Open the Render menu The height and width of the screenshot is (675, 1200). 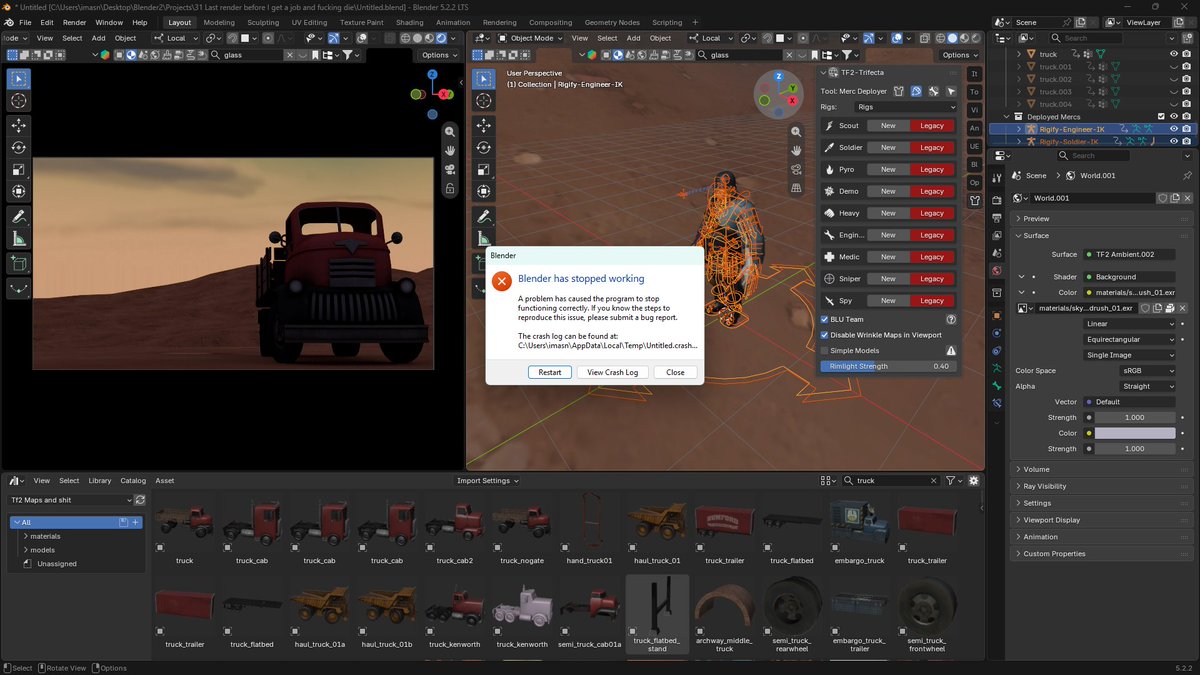pyautogui.click(x=75, y=22)
